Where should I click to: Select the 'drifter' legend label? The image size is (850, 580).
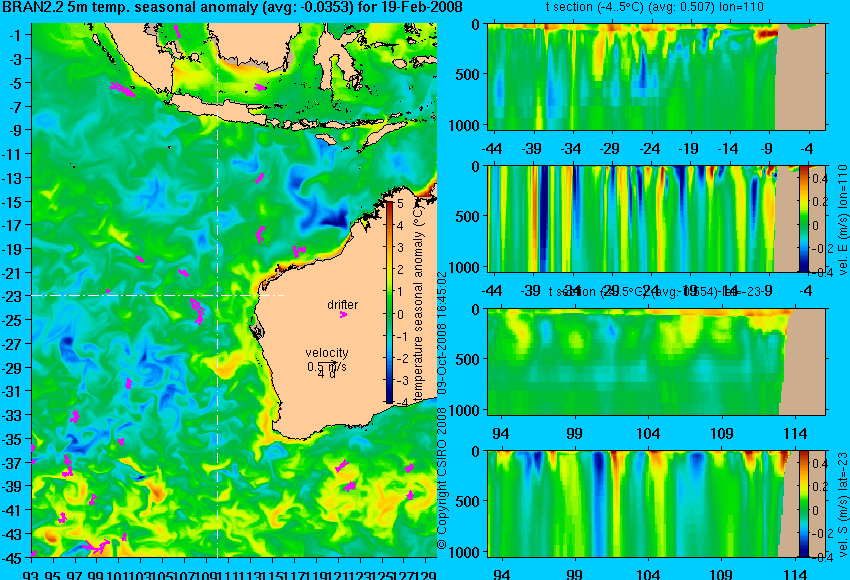pos(343,305)
